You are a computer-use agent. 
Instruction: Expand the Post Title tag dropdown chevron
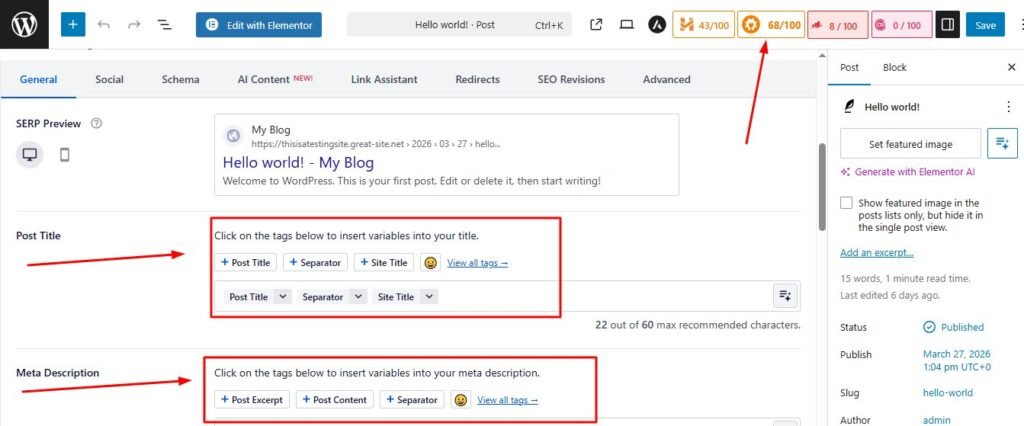[283, 297]
